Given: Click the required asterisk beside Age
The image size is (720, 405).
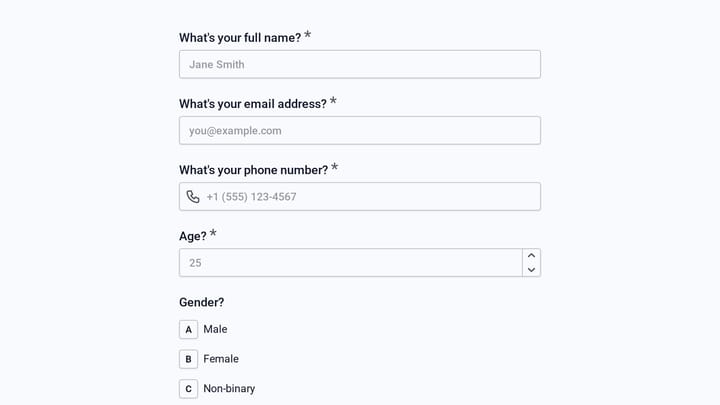Looking at the screenshot, I should 213,233.
